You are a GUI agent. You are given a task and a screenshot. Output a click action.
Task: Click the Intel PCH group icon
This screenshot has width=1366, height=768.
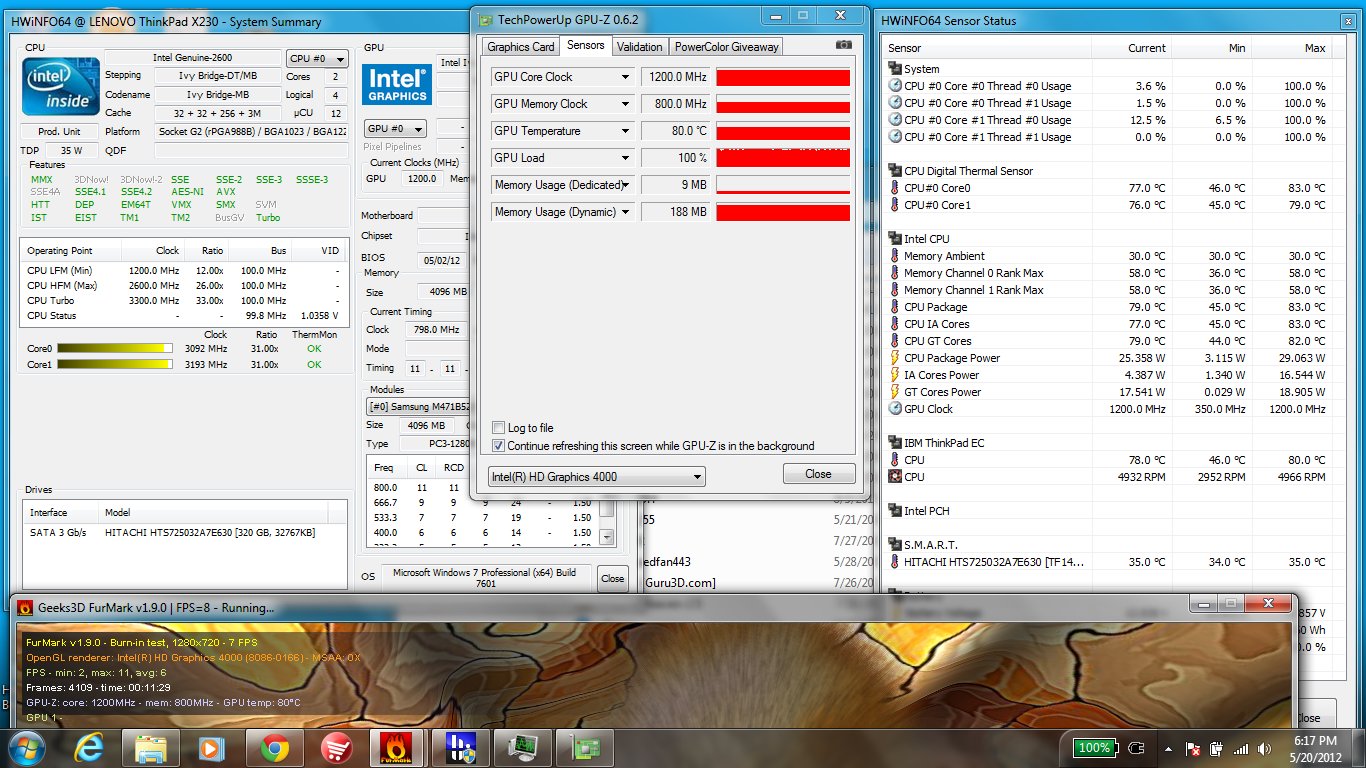[895, 511]
